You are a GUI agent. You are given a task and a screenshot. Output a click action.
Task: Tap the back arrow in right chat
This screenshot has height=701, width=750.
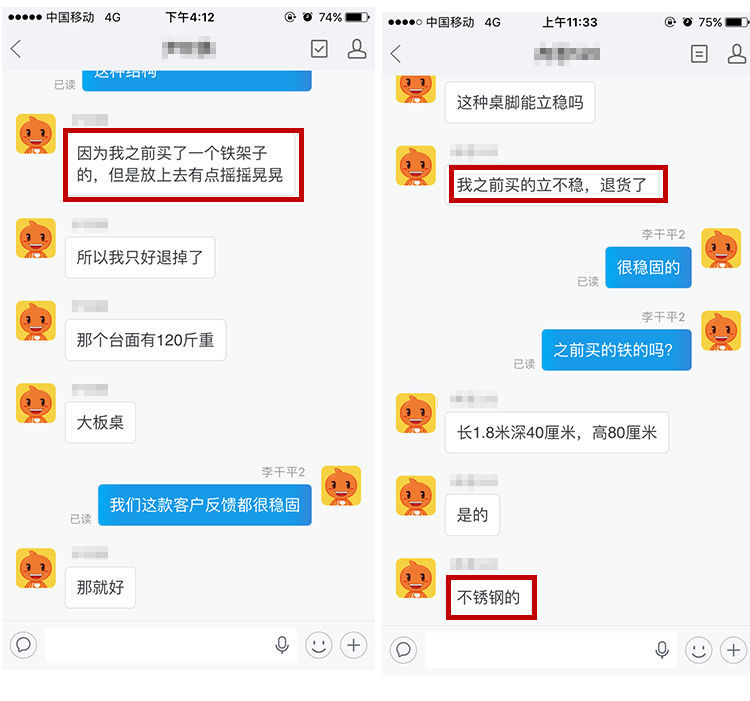tap(396, 54)
